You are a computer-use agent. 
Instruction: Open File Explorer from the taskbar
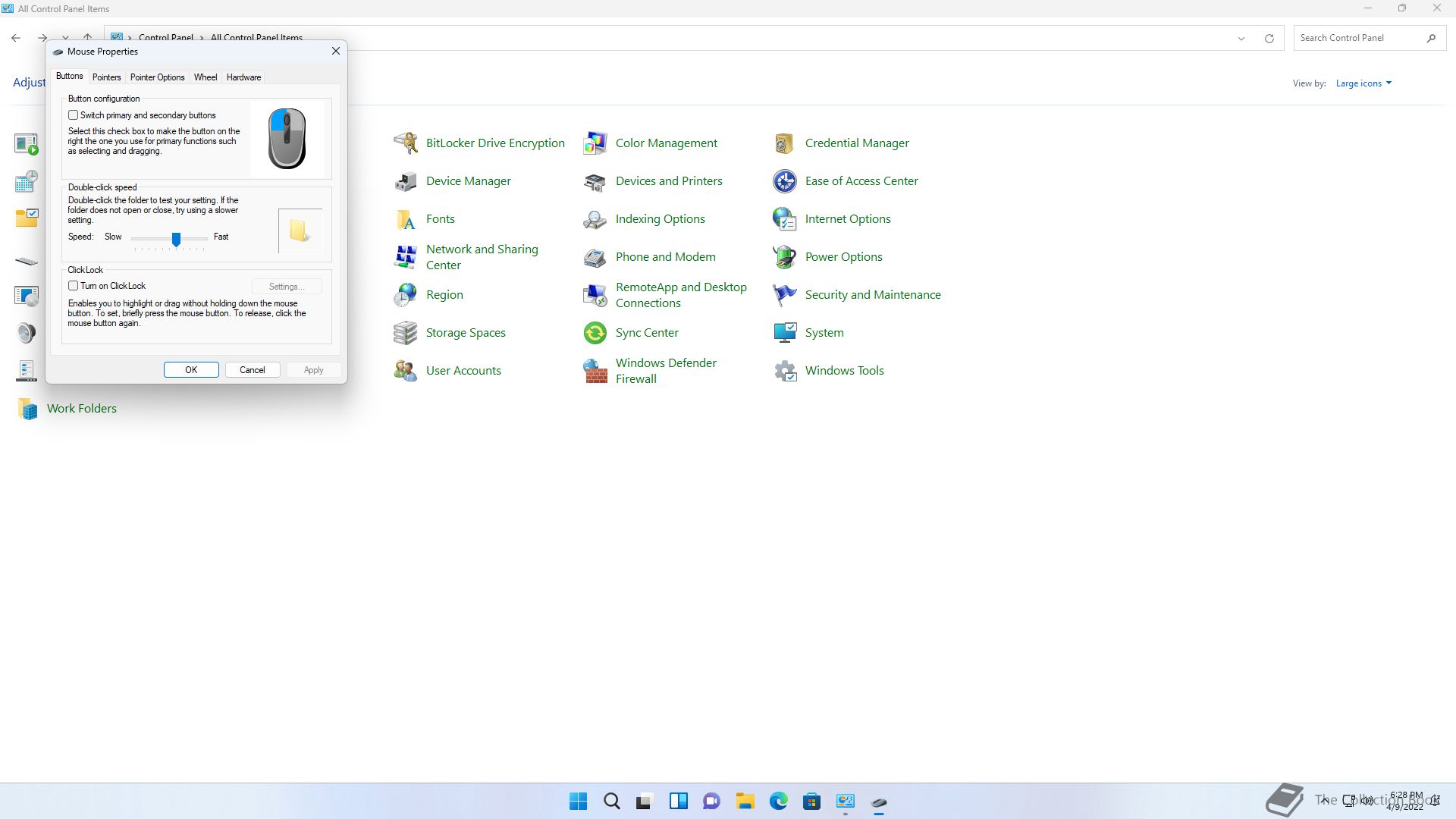tap(745, 802)
